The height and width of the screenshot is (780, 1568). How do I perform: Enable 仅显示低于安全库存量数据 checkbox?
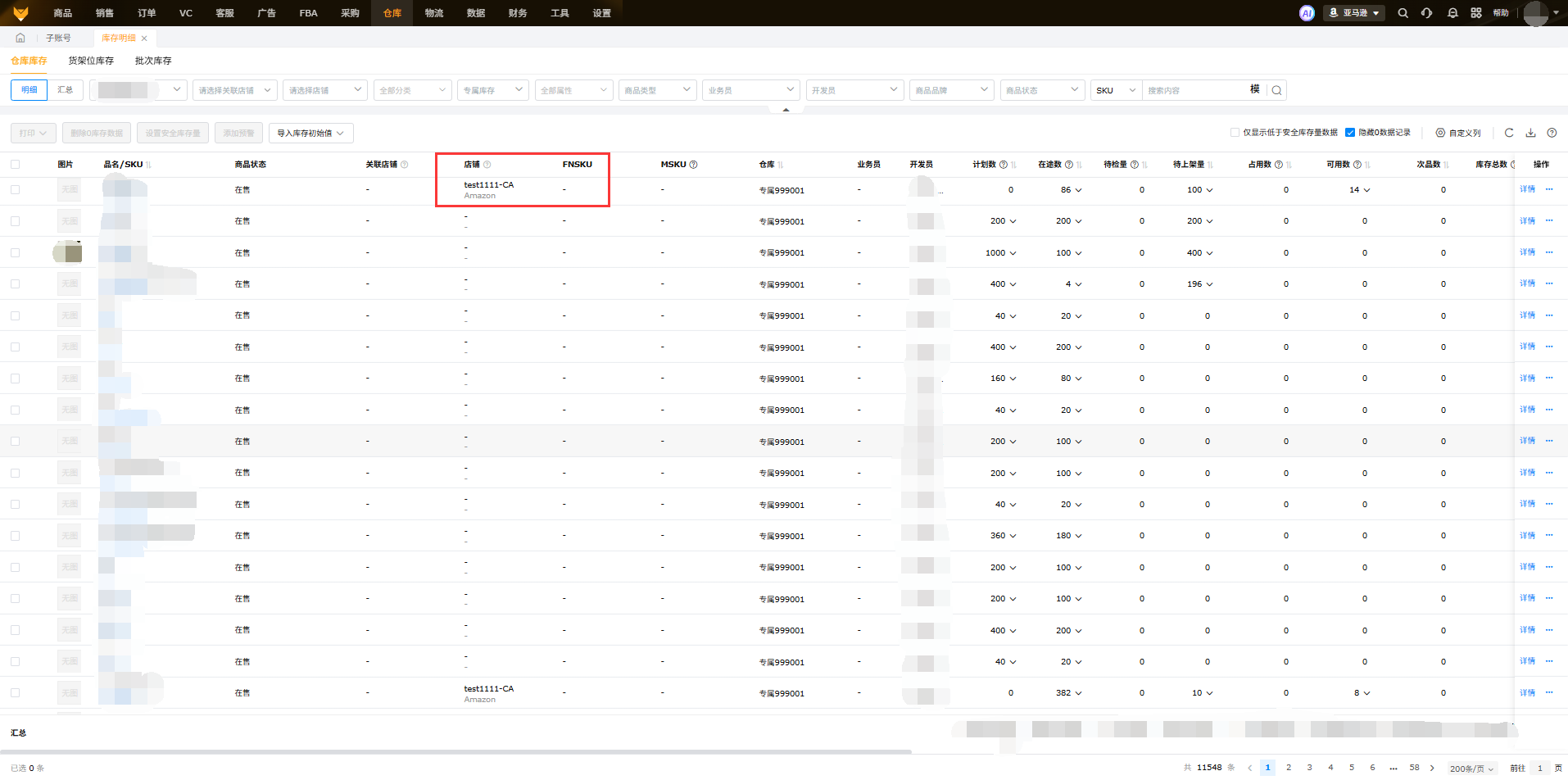pos(1235,133)
